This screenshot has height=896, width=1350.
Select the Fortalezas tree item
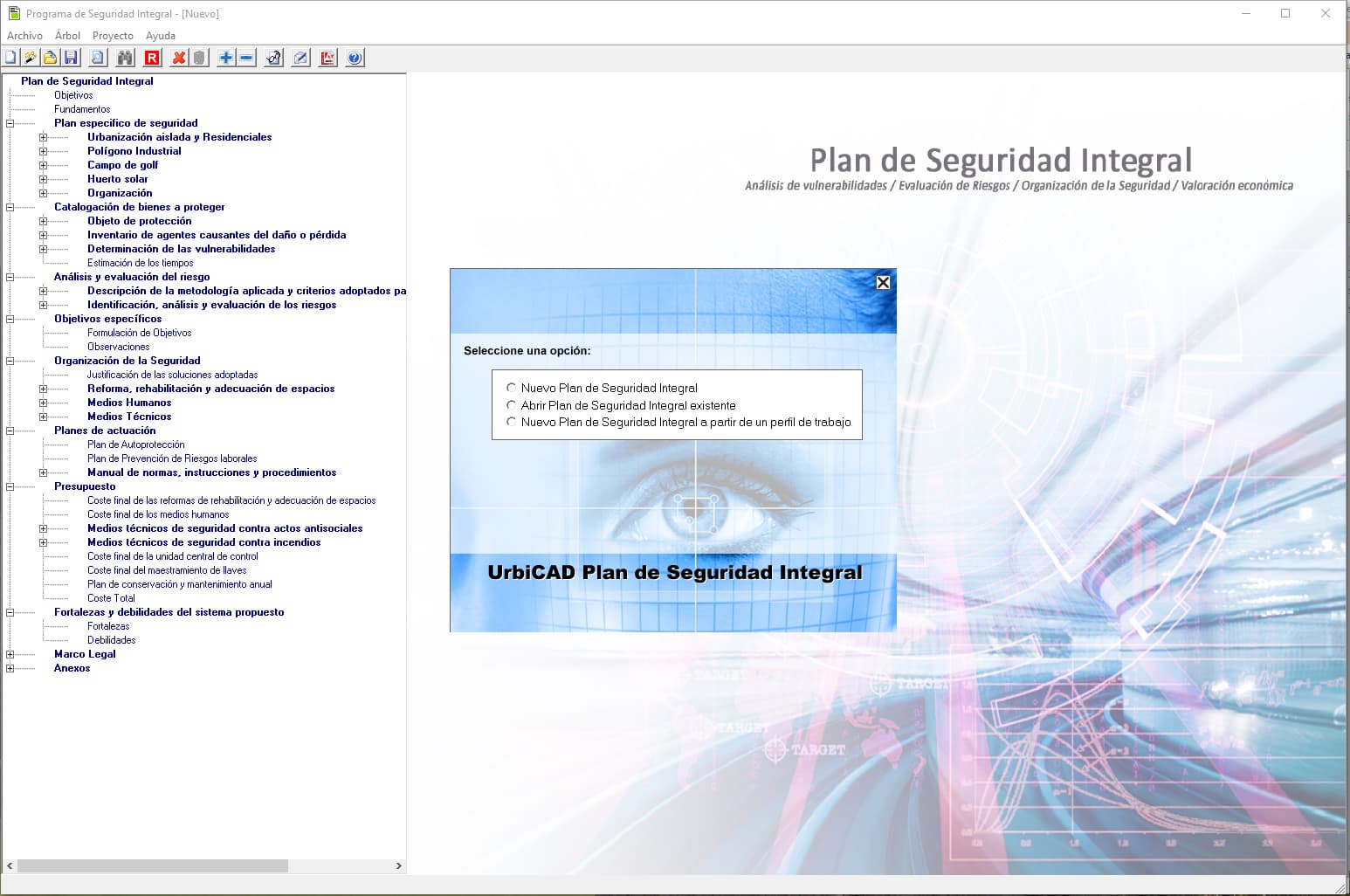pos(108,626)
